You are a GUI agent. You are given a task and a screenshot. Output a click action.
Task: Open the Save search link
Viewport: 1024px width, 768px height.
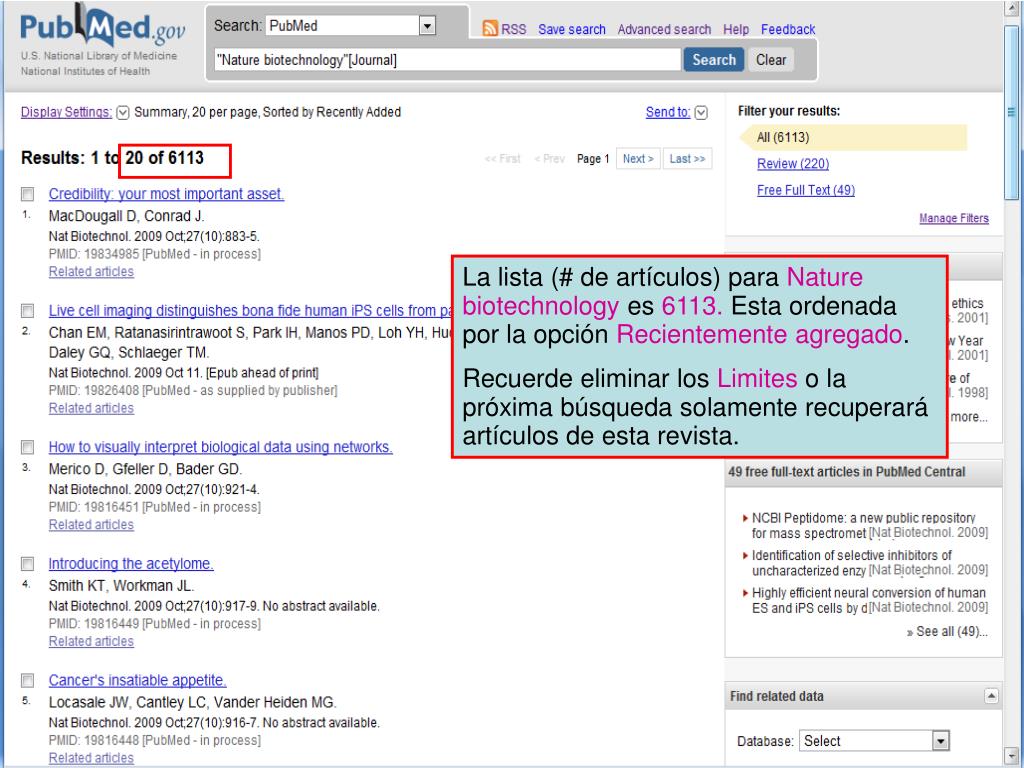(571, 29)
